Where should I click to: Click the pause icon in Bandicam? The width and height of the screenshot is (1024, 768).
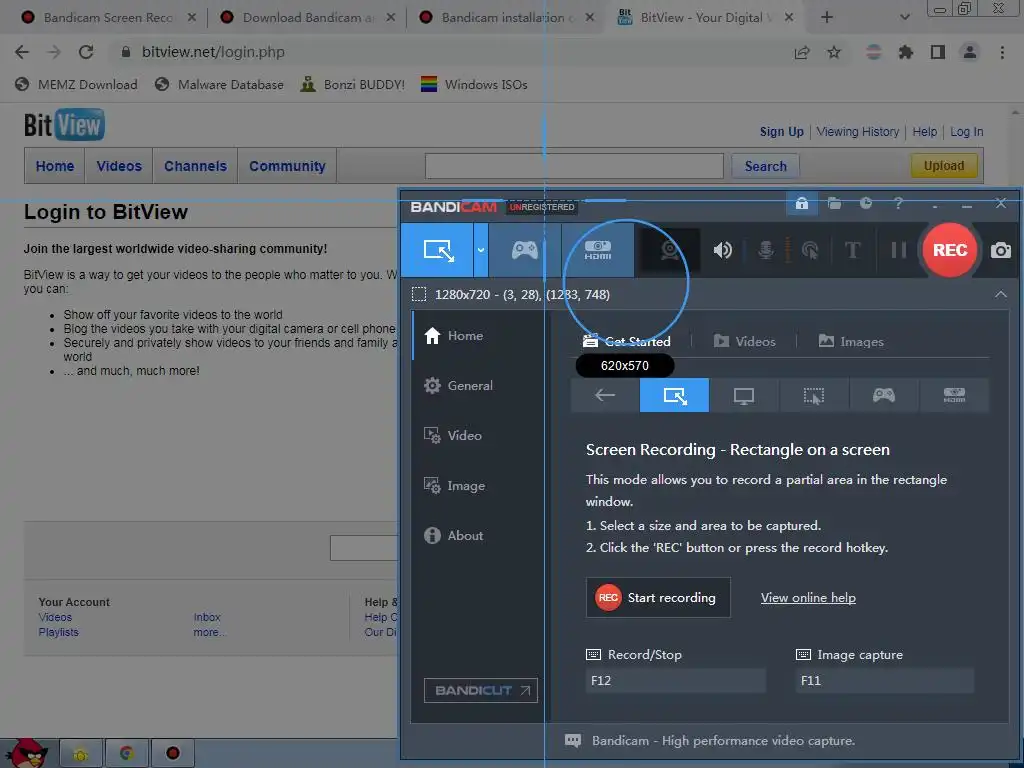899,250
